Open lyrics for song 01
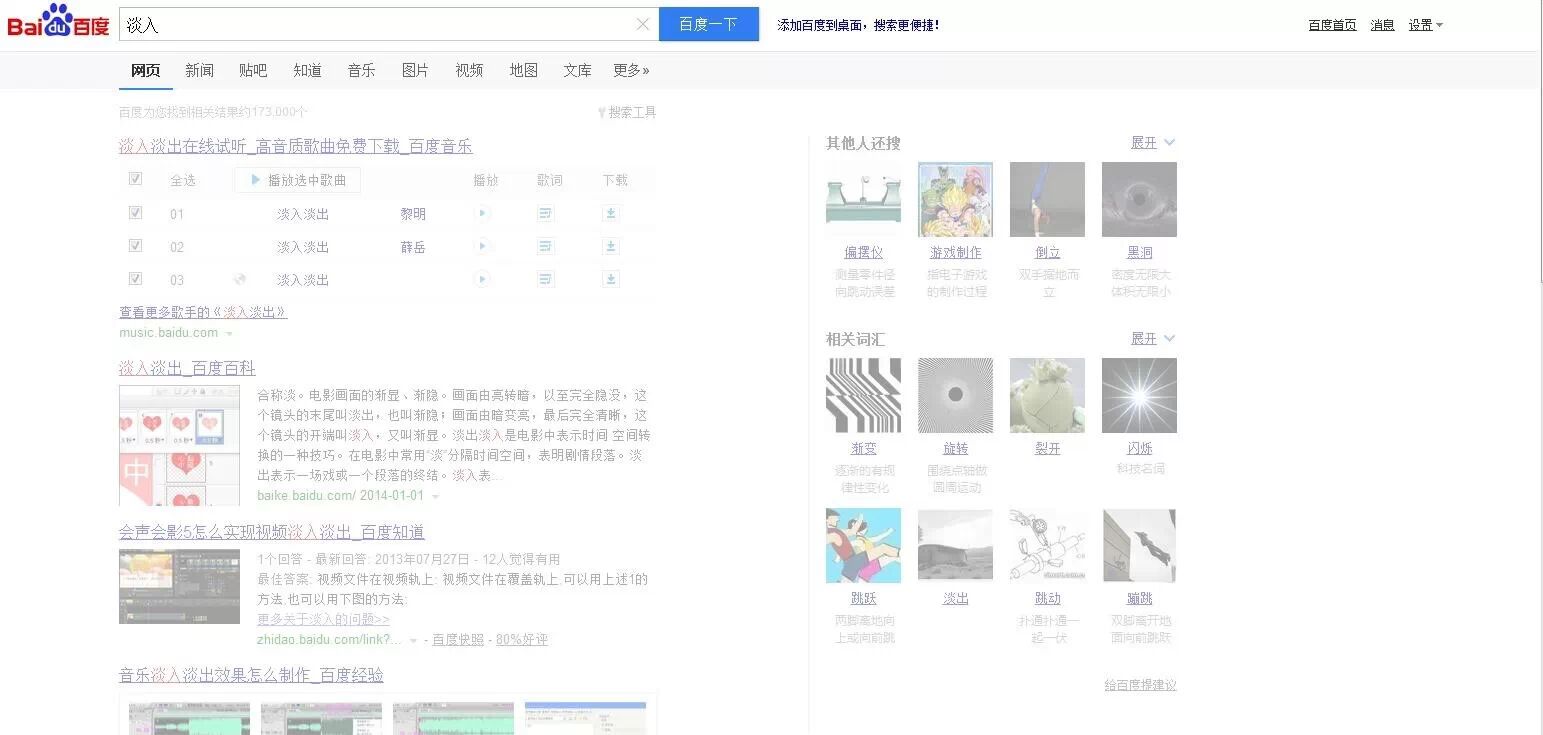This screenshot has width=1543, height=735. pos(546,213)
